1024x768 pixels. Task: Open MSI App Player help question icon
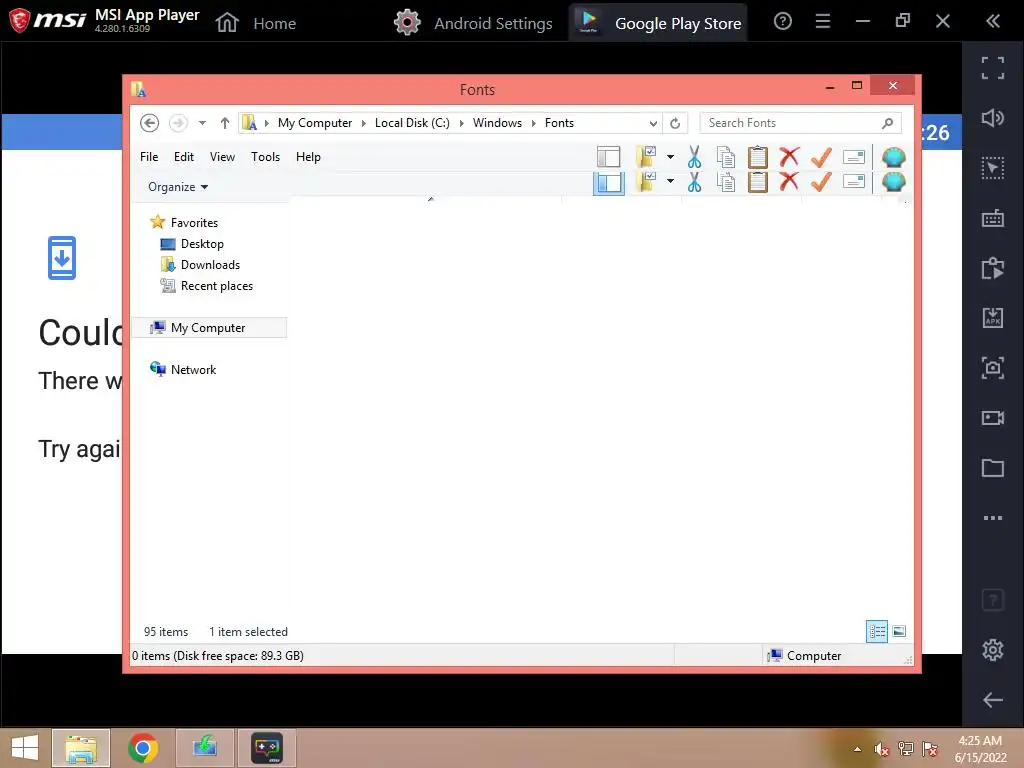click(782, 22)
